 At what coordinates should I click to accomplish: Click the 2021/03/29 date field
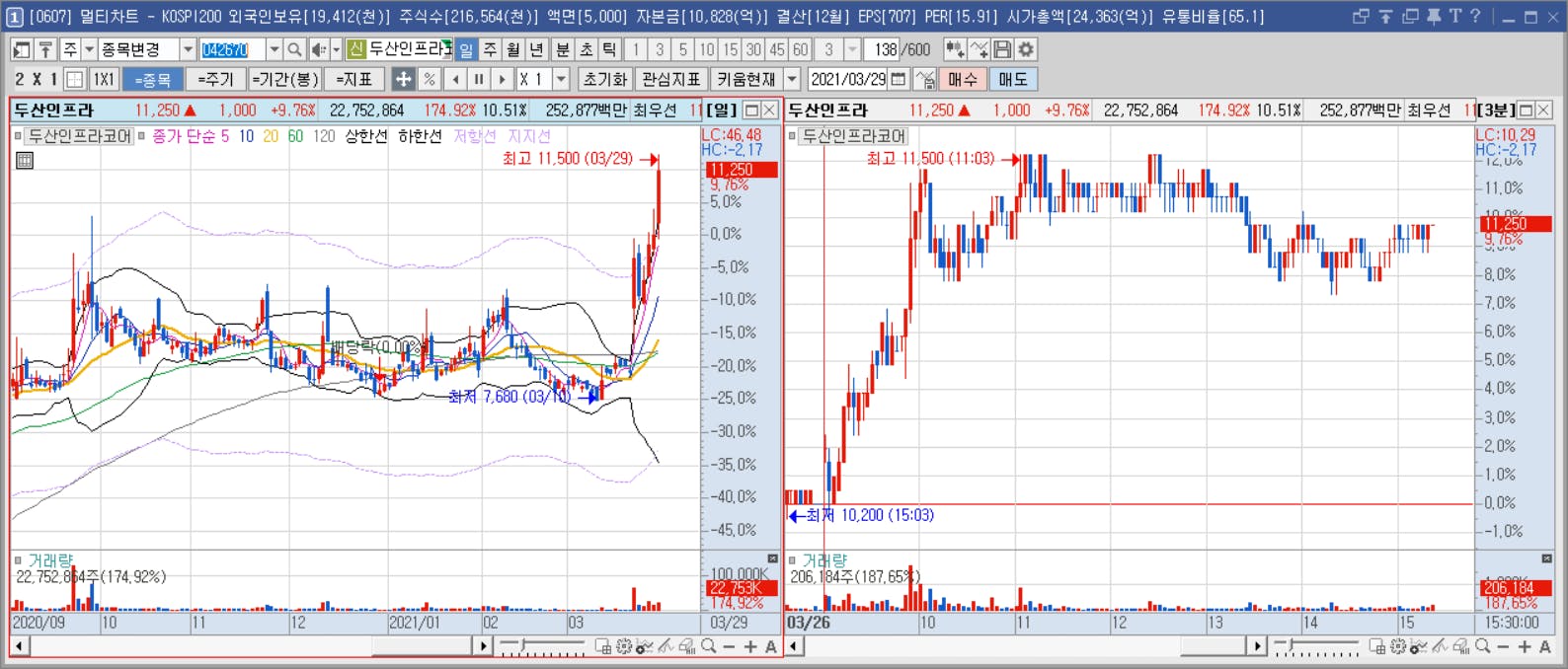[x=848, y=79]
